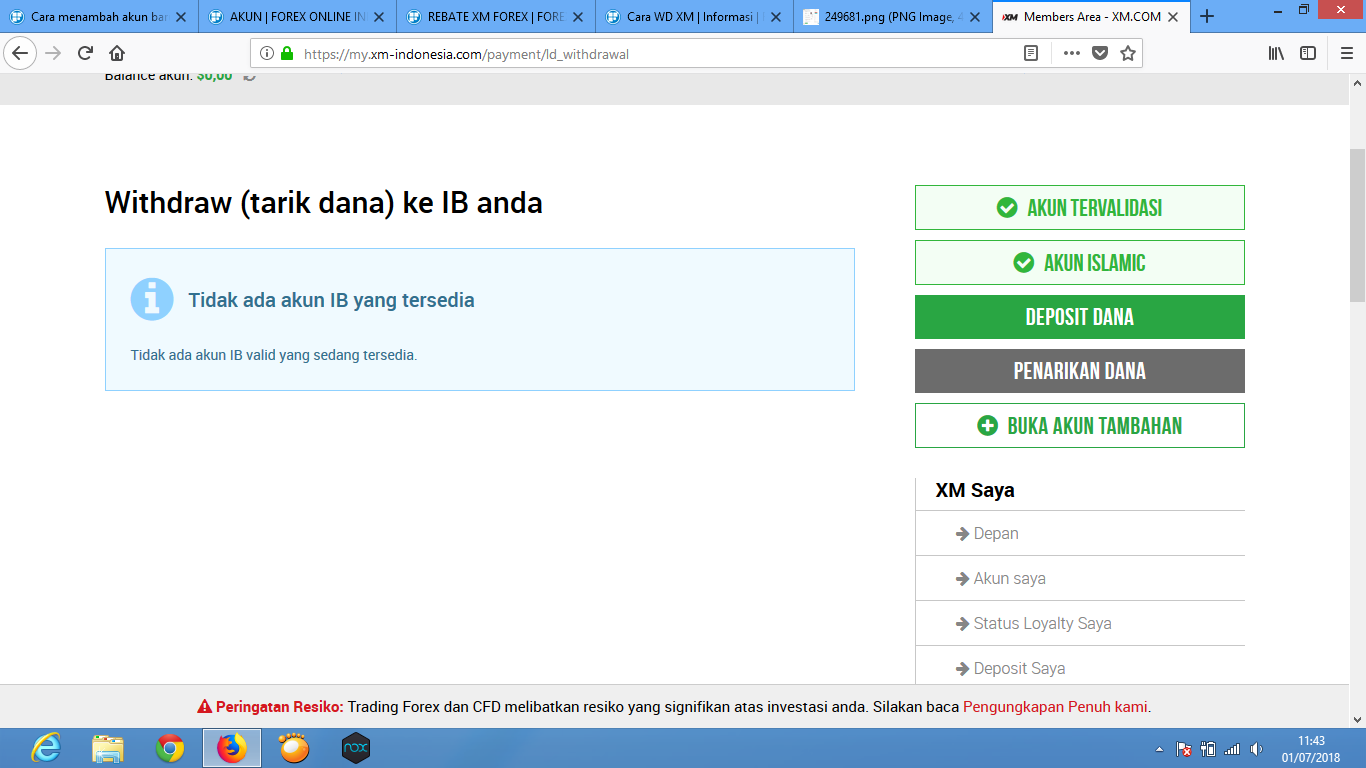Image resolution: width=1366 pixels, height=768 pixels.
Task: Open the Library bookmarks icon
Action: (x=1276, y=54)
